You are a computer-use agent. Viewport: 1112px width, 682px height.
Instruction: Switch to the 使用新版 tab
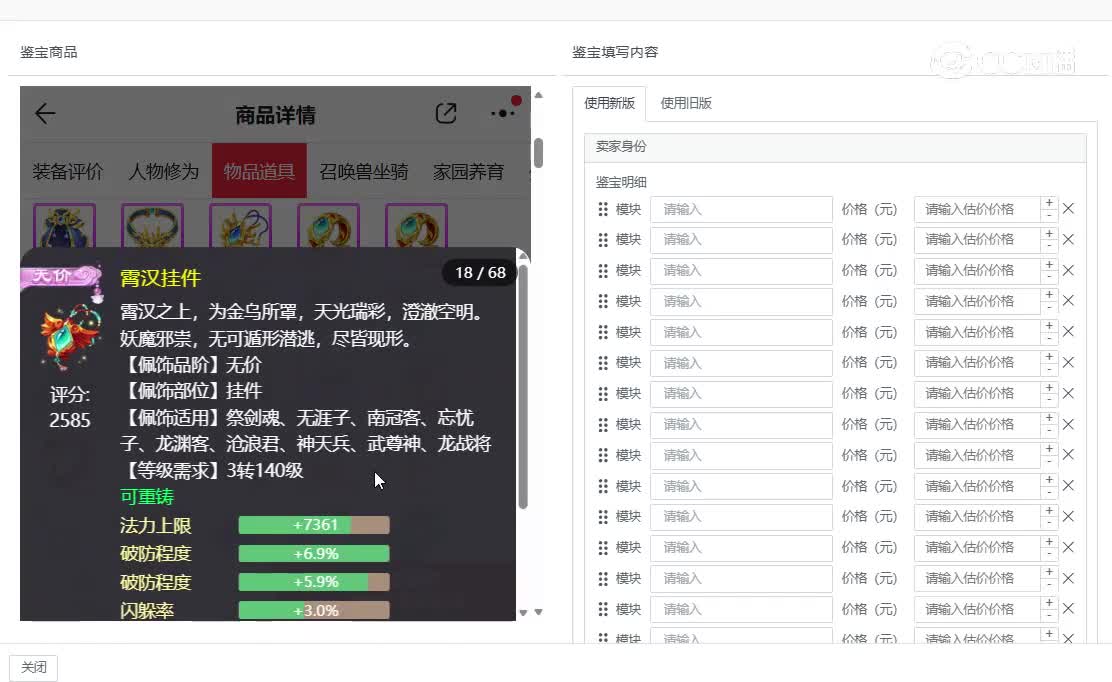tap(609, 104)
